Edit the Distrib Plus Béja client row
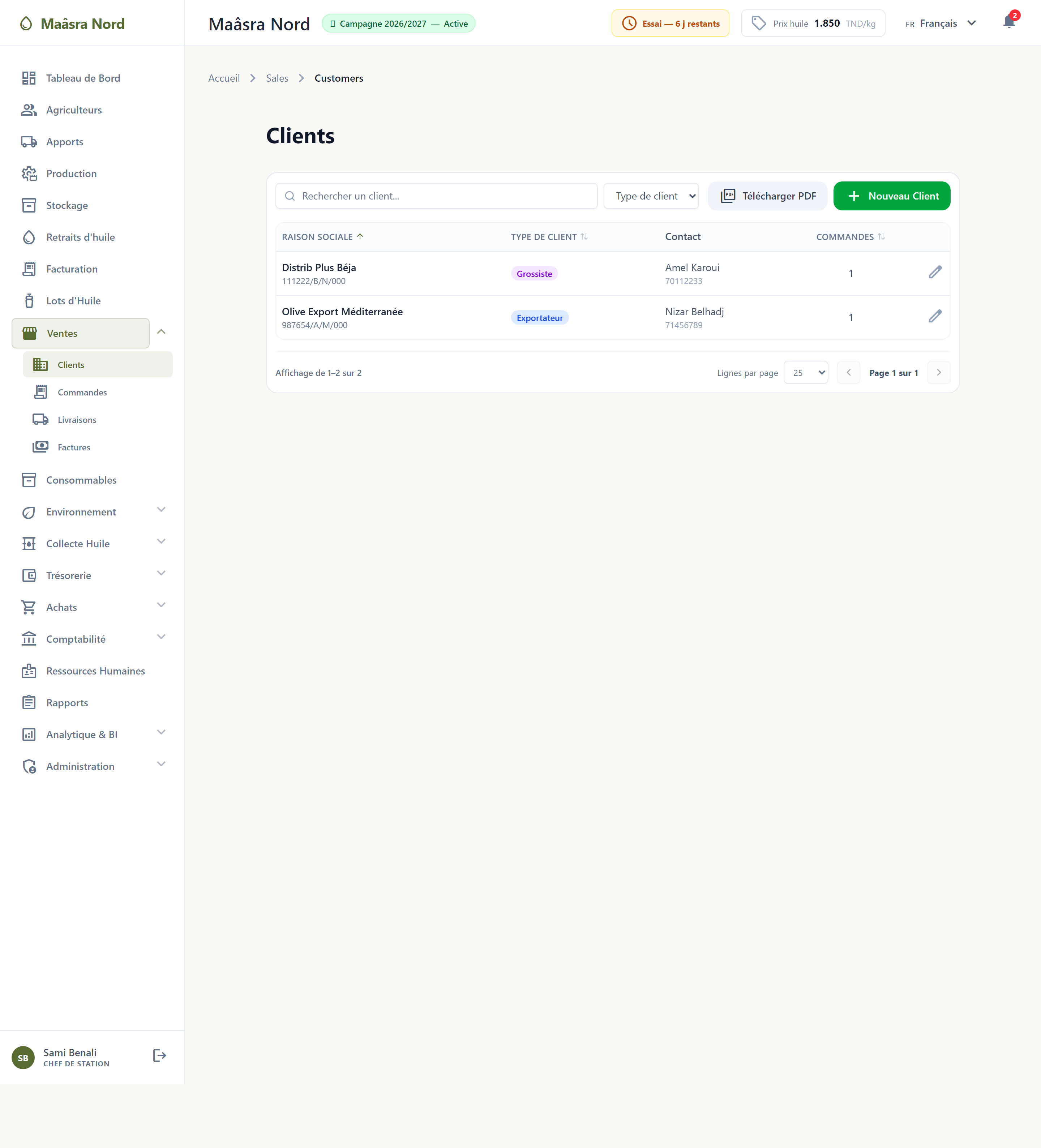Image resolution: width=1041 pixels, height=1148 pixels. pyautogui.click(x=934, y=273)
